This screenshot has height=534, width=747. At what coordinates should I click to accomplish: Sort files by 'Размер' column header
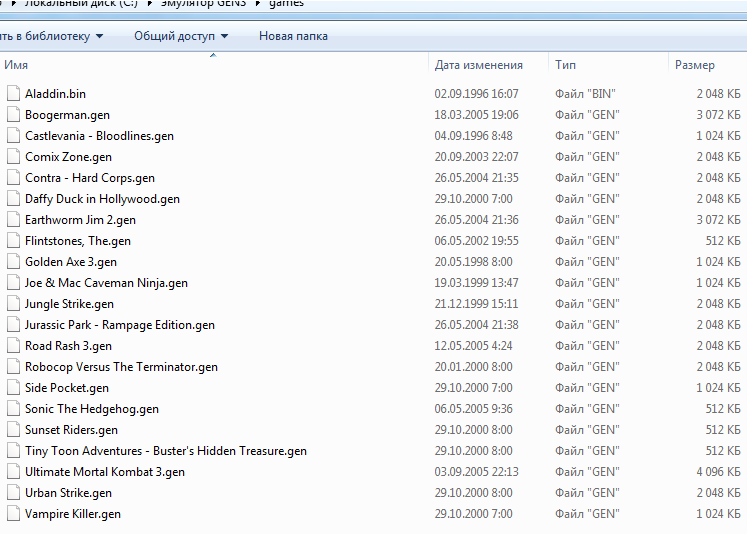click(695, 65)
